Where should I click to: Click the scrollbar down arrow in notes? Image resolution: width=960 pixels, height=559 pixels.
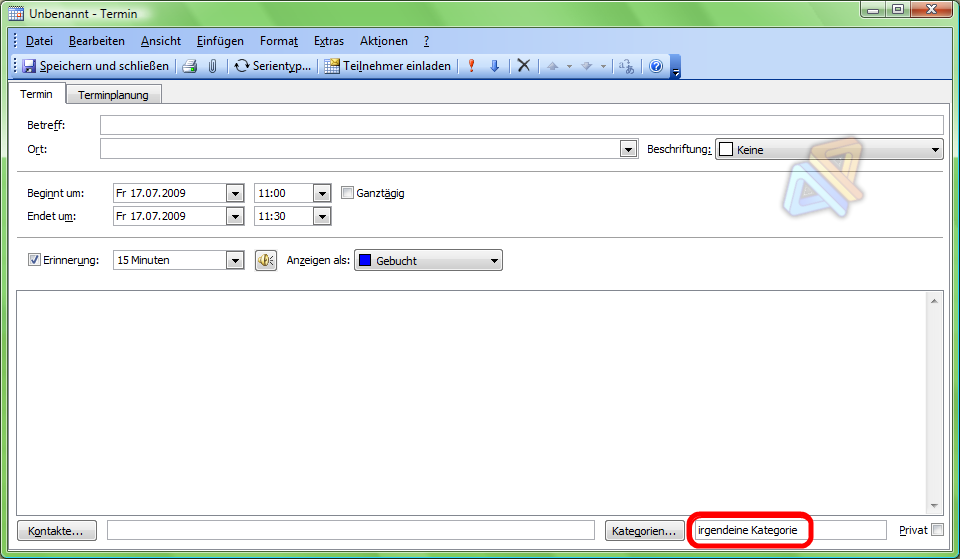(934, 506)
